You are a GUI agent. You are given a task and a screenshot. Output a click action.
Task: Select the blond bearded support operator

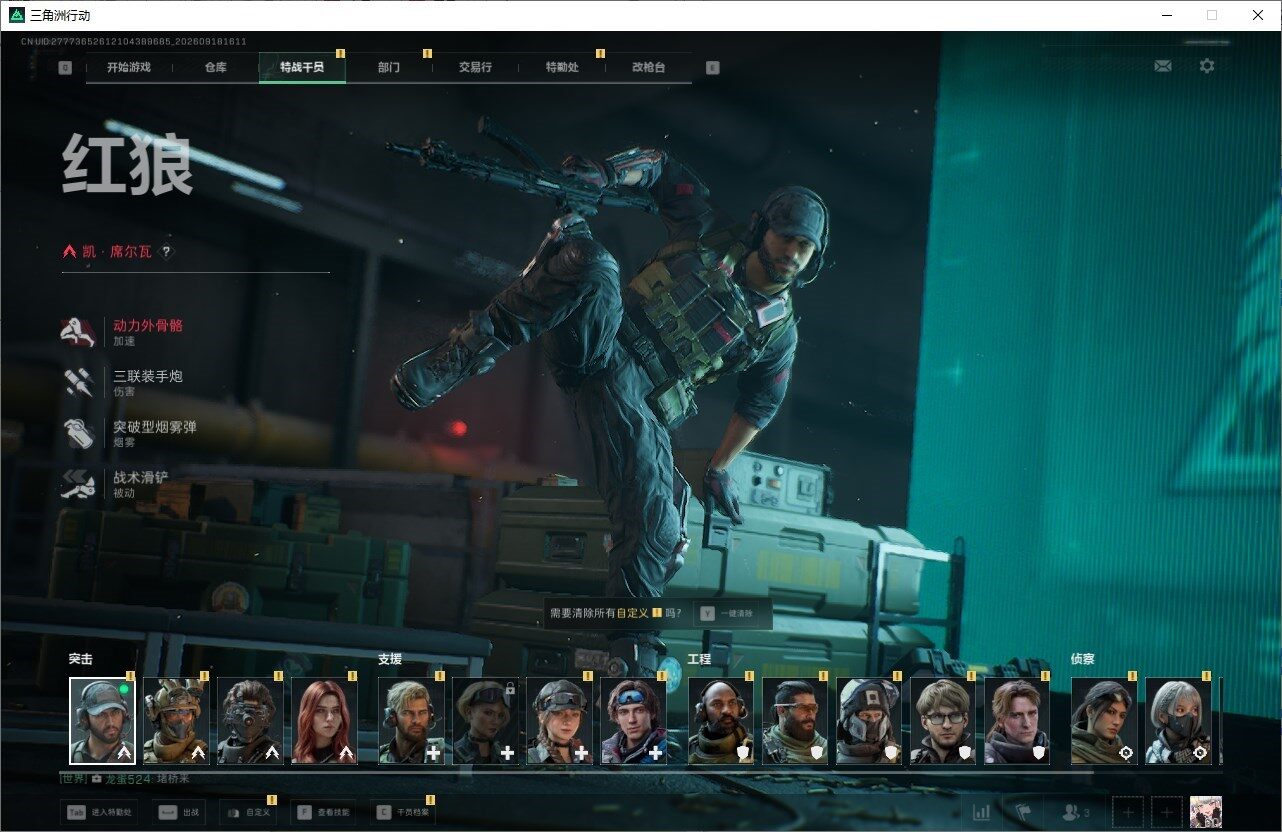point(411,721)
